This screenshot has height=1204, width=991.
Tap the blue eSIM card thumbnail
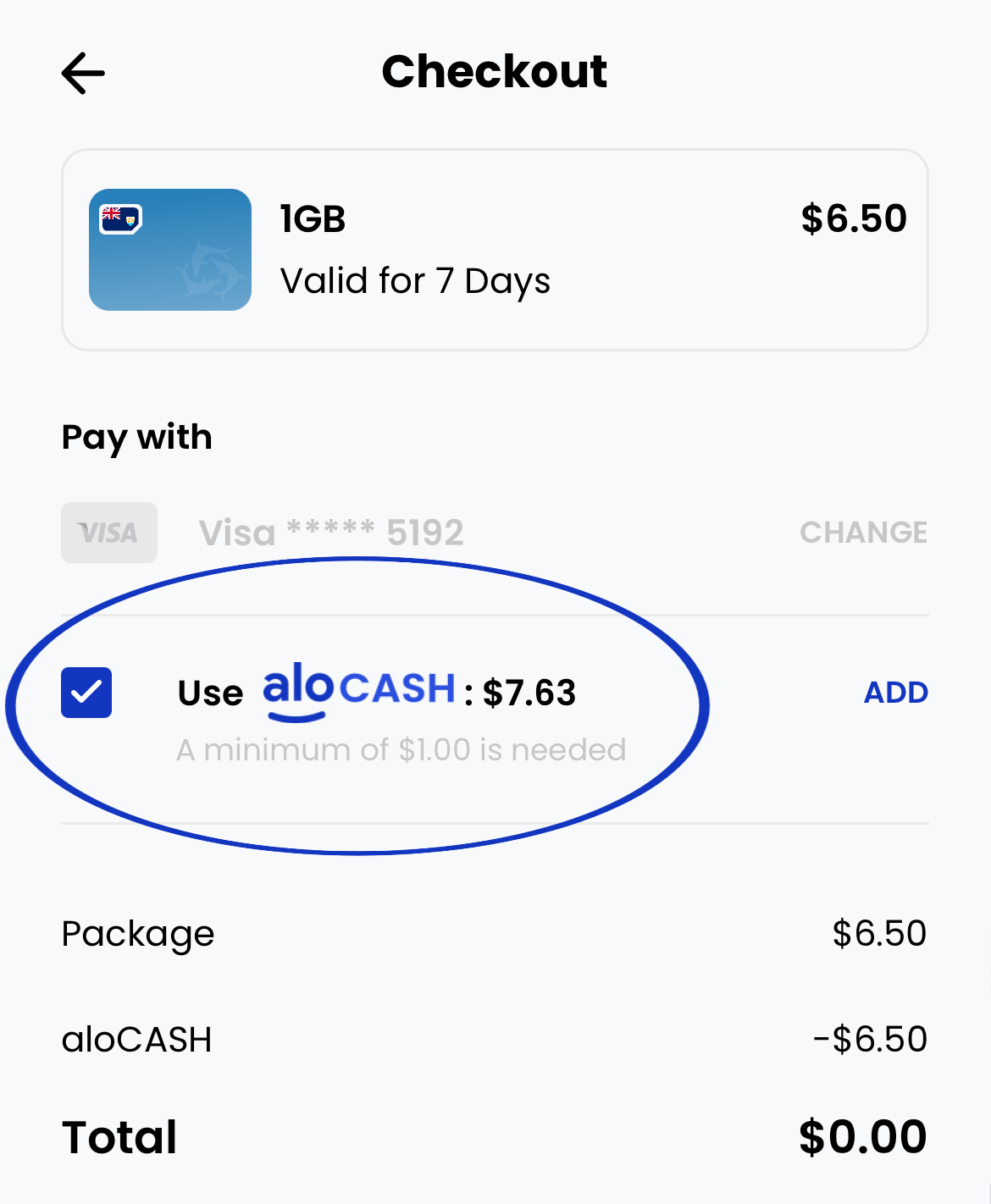pos(169,250)
